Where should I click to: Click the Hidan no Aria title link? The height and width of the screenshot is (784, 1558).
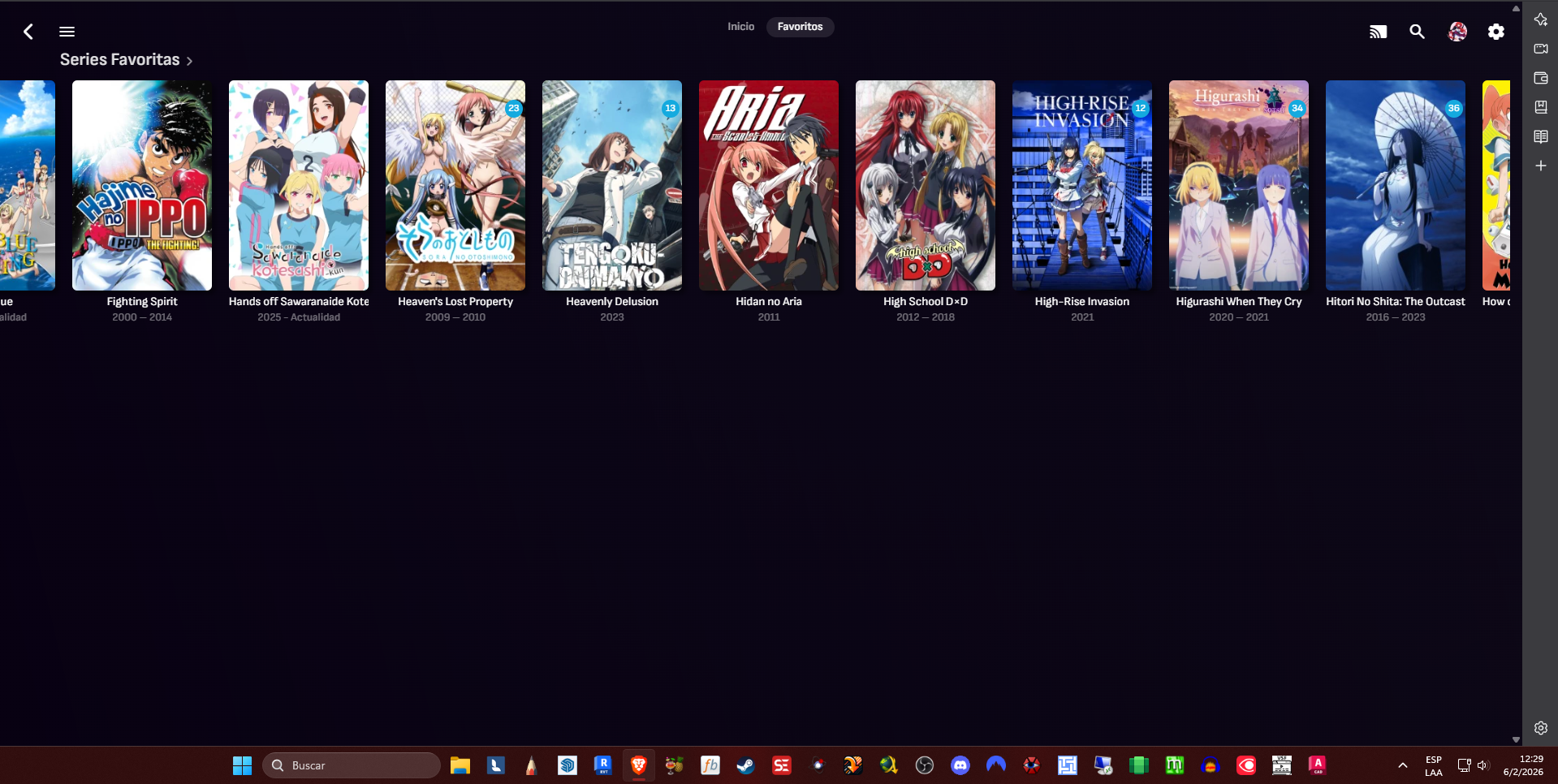click(769, 301)
